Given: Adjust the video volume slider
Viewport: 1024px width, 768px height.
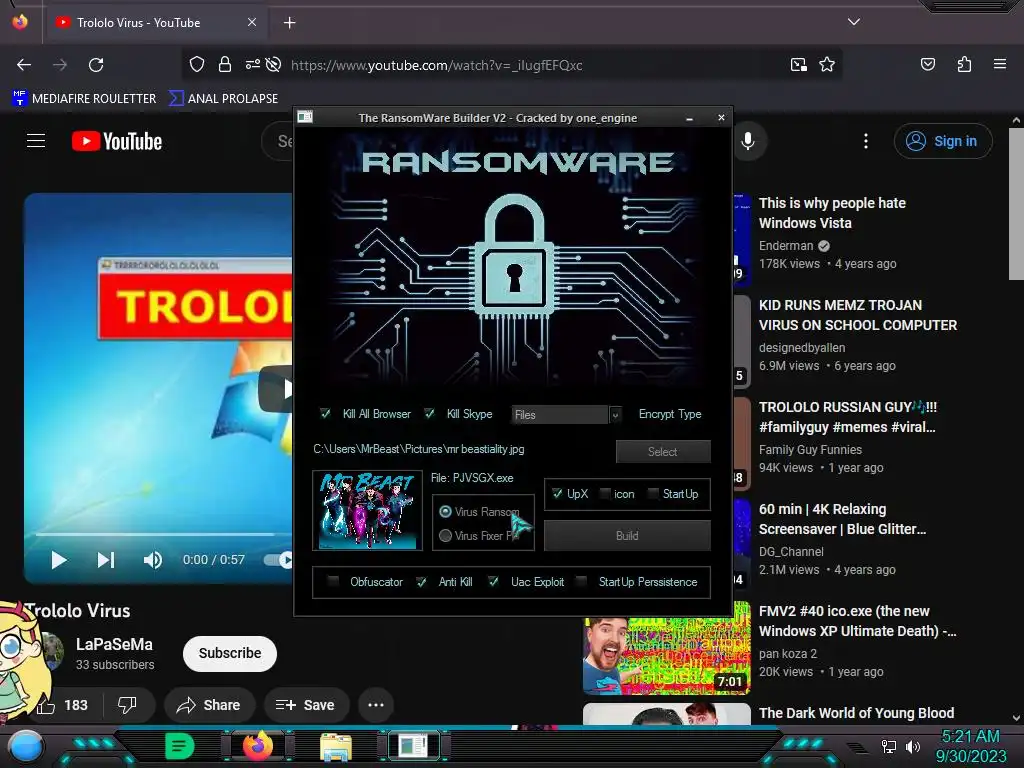Looking at the screenshot, I should point(278,560).
